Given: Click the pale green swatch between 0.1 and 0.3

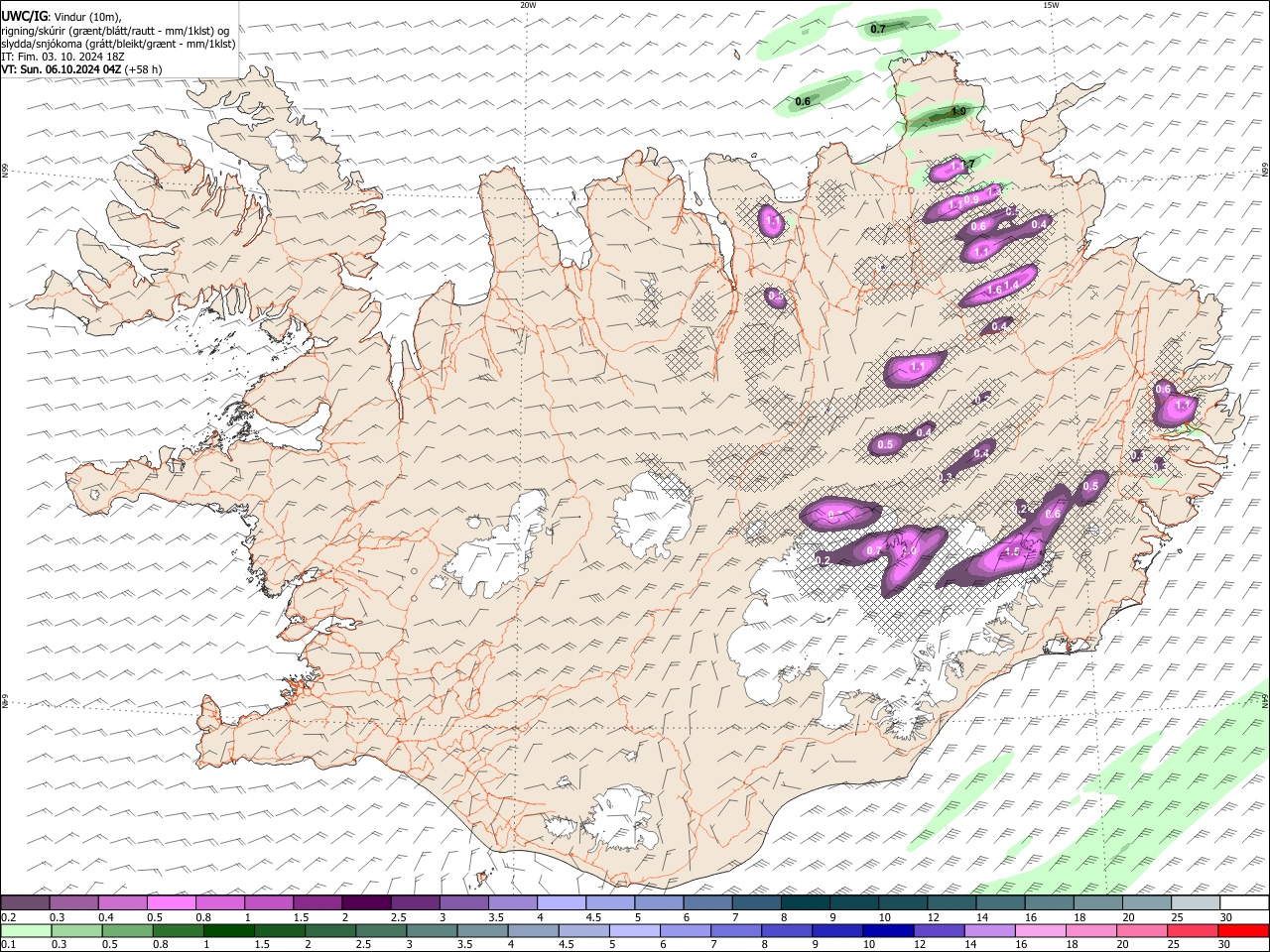Looking at the screenshot, I should click(x=25, y=930).
